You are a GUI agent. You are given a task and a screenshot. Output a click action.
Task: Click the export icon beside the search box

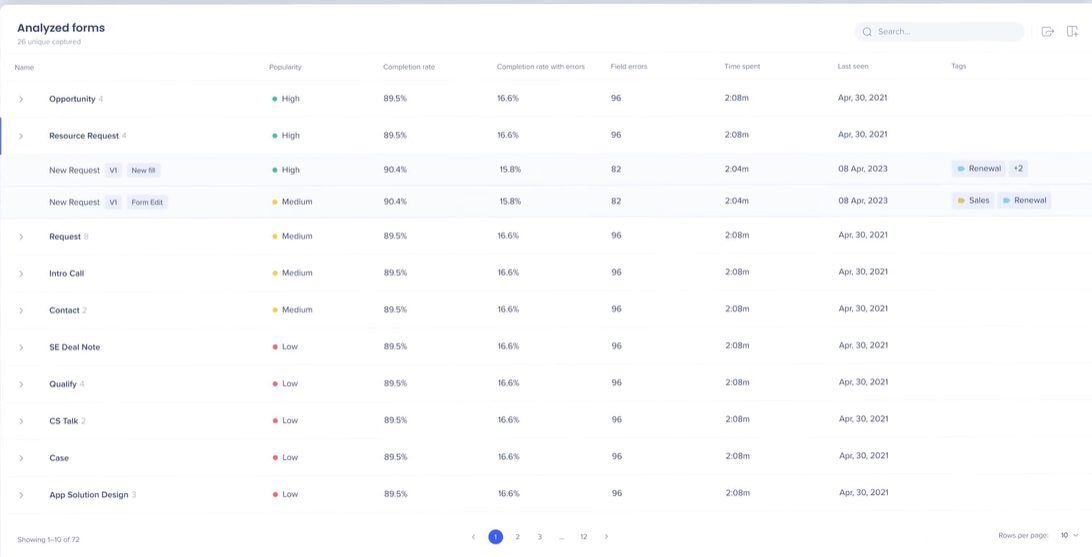click(1047, 31)
